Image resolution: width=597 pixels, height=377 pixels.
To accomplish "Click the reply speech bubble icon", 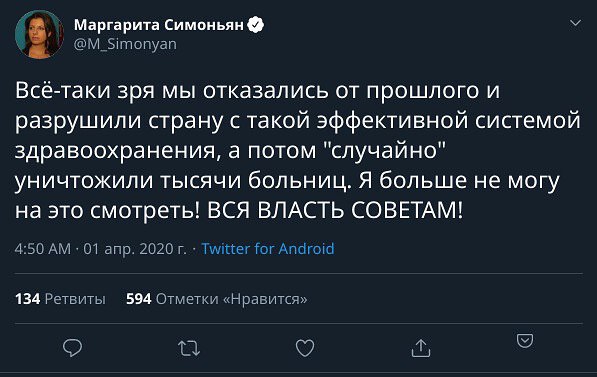I will tap(72, 348).
